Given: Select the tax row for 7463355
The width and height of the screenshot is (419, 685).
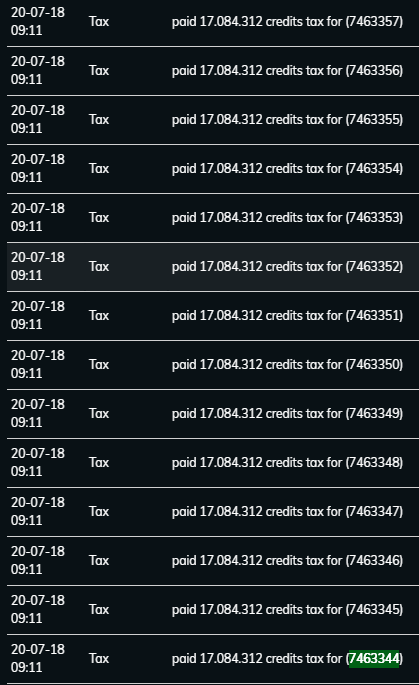Looking at the screenshot, I should tap(213, 120).
